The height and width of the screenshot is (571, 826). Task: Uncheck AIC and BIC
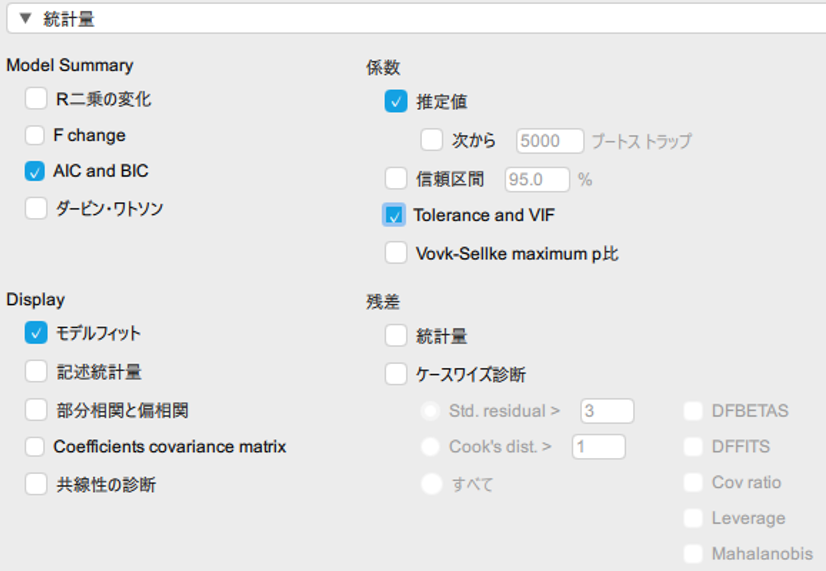(36, 171)
